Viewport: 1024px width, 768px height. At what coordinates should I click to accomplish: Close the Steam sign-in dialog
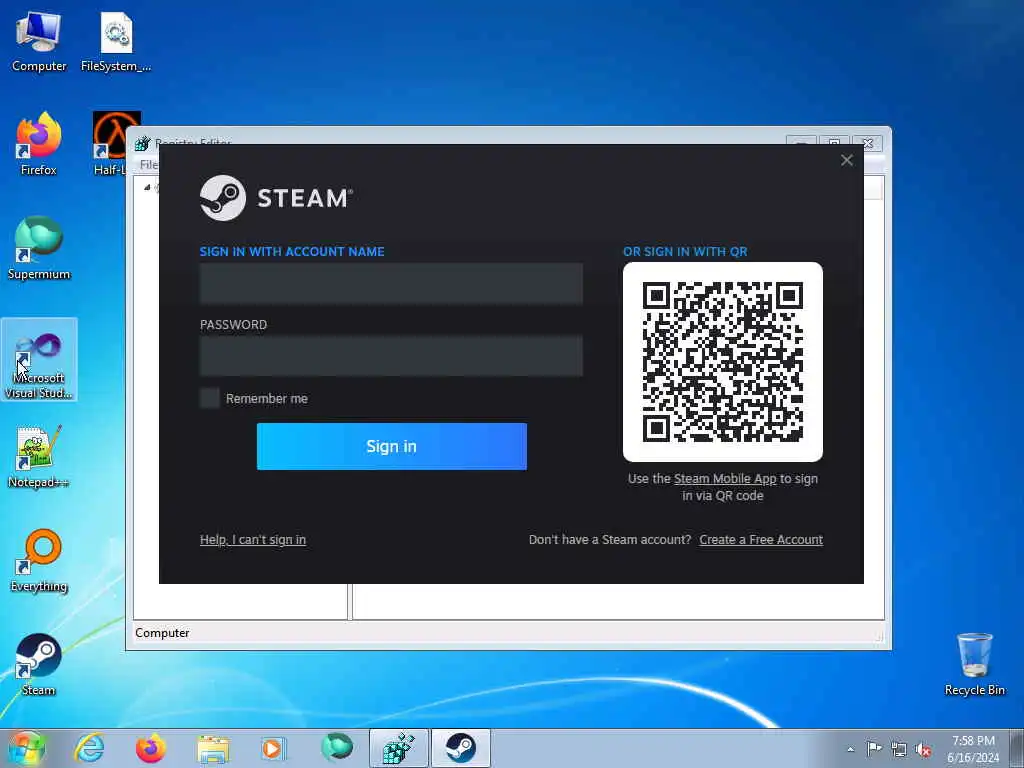[x=847, y=161]
